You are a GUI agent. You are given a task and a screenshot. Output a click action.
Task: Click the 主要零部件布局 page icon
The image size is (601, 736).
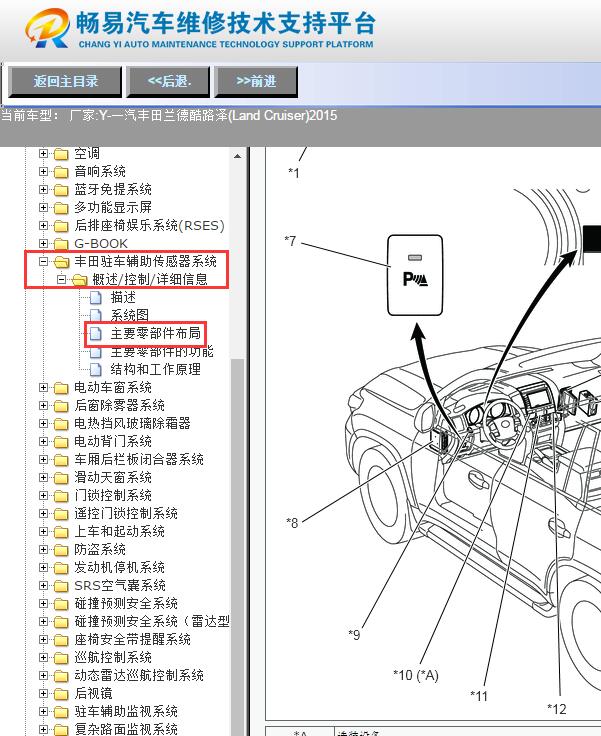(96, 334)
